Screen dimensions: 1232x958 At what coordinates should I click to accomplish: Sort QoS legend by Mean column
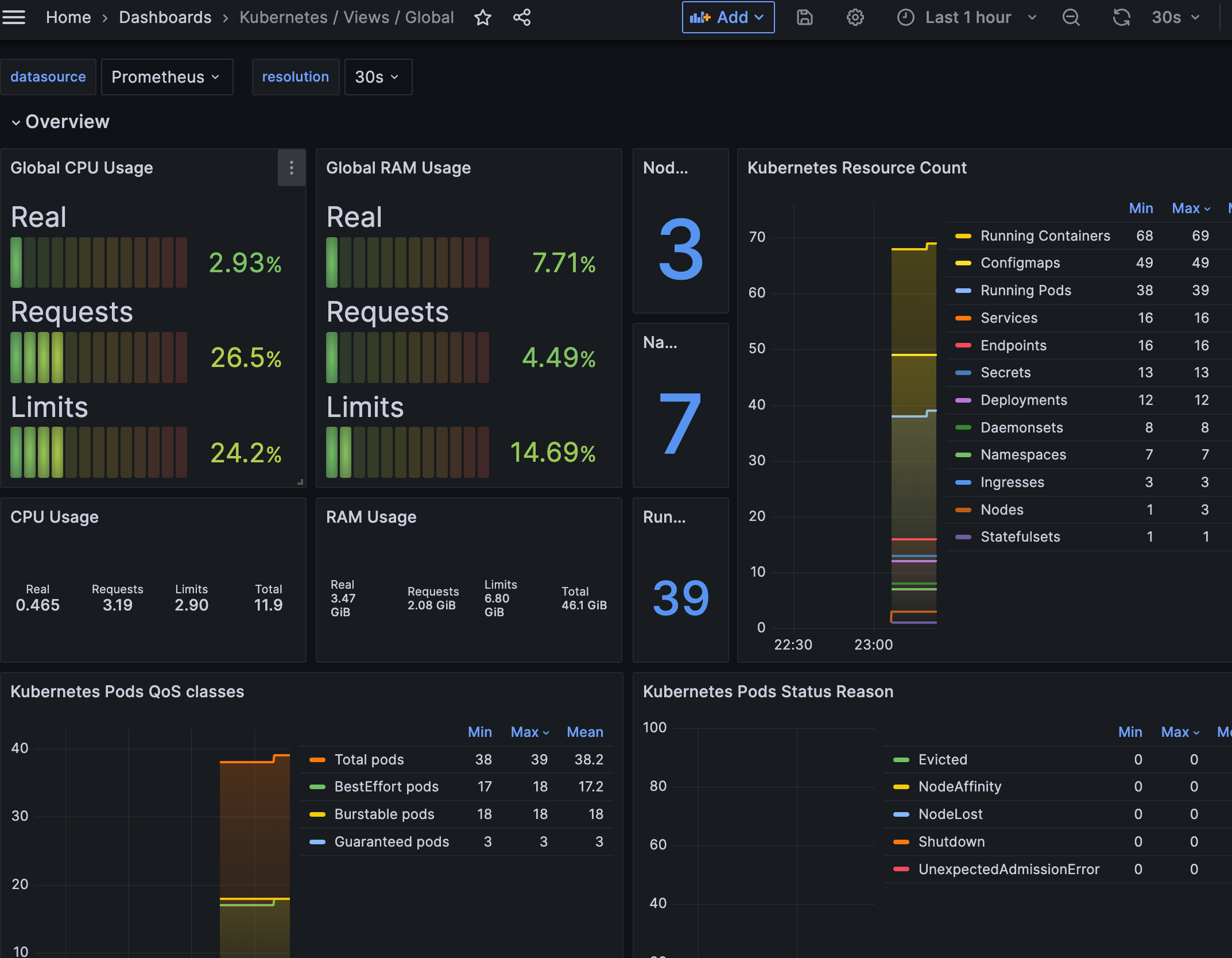(584, 732)
